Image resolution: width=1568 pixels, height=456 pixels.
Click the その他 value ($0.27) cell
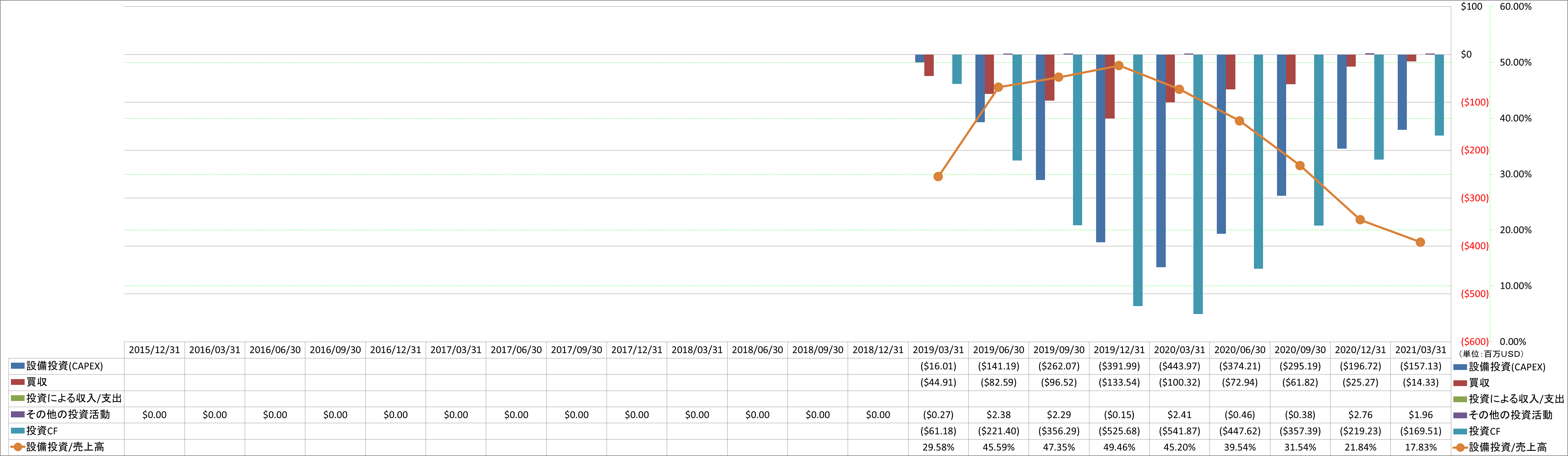pos(938,415)
